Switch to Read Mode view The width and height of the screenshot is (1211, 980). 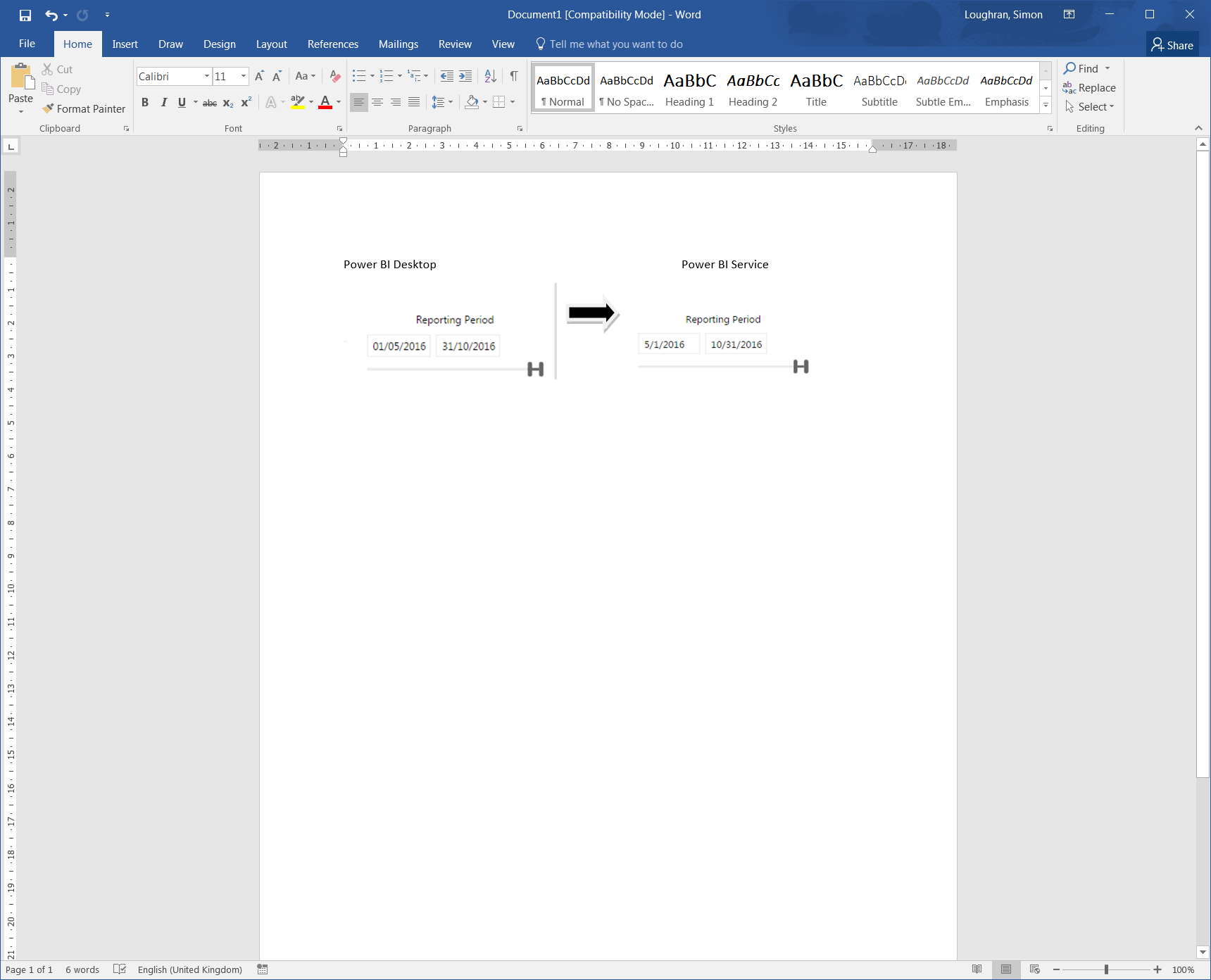click(977, 969)
